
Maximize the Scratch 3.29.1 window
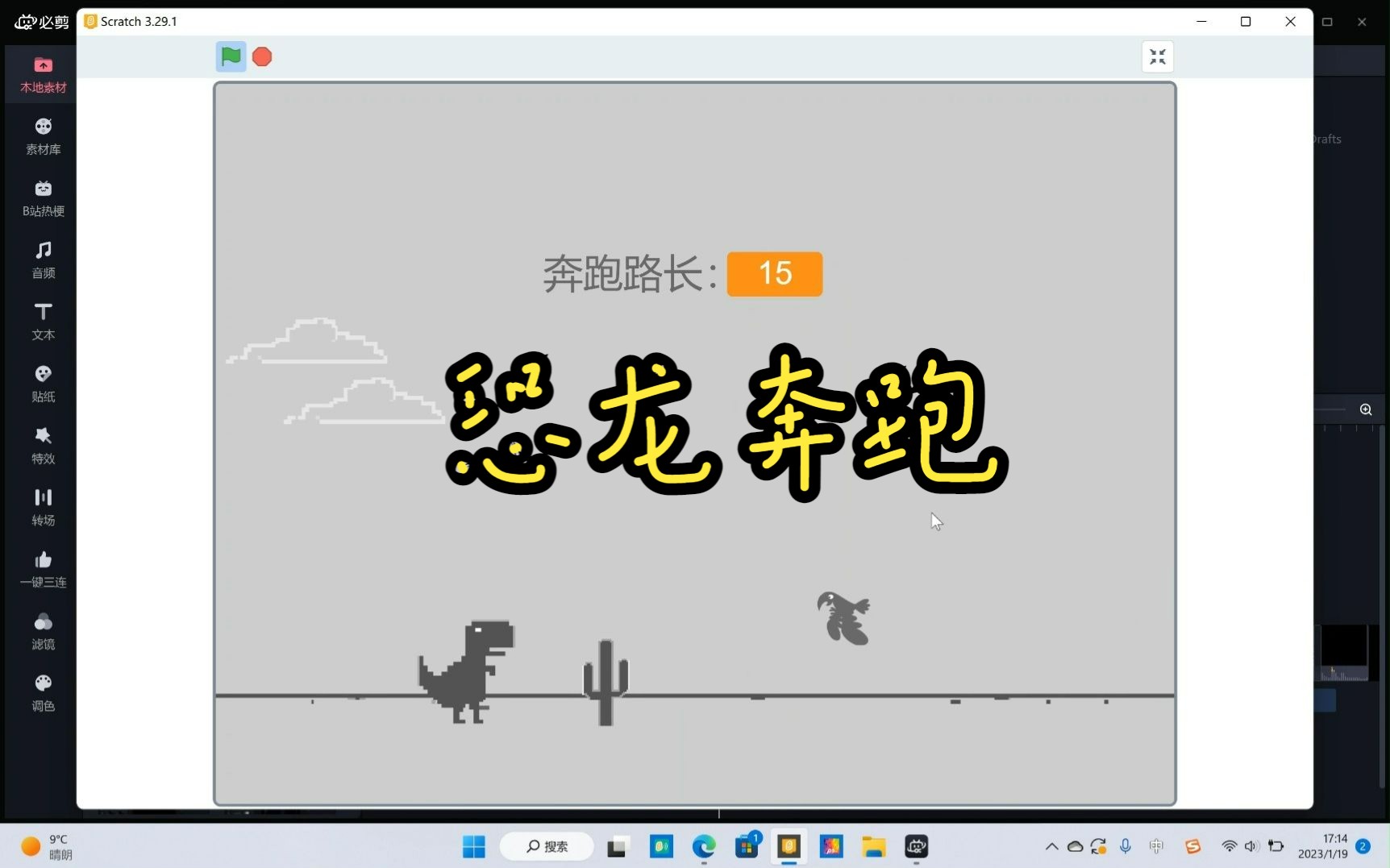pos(1246,22)
